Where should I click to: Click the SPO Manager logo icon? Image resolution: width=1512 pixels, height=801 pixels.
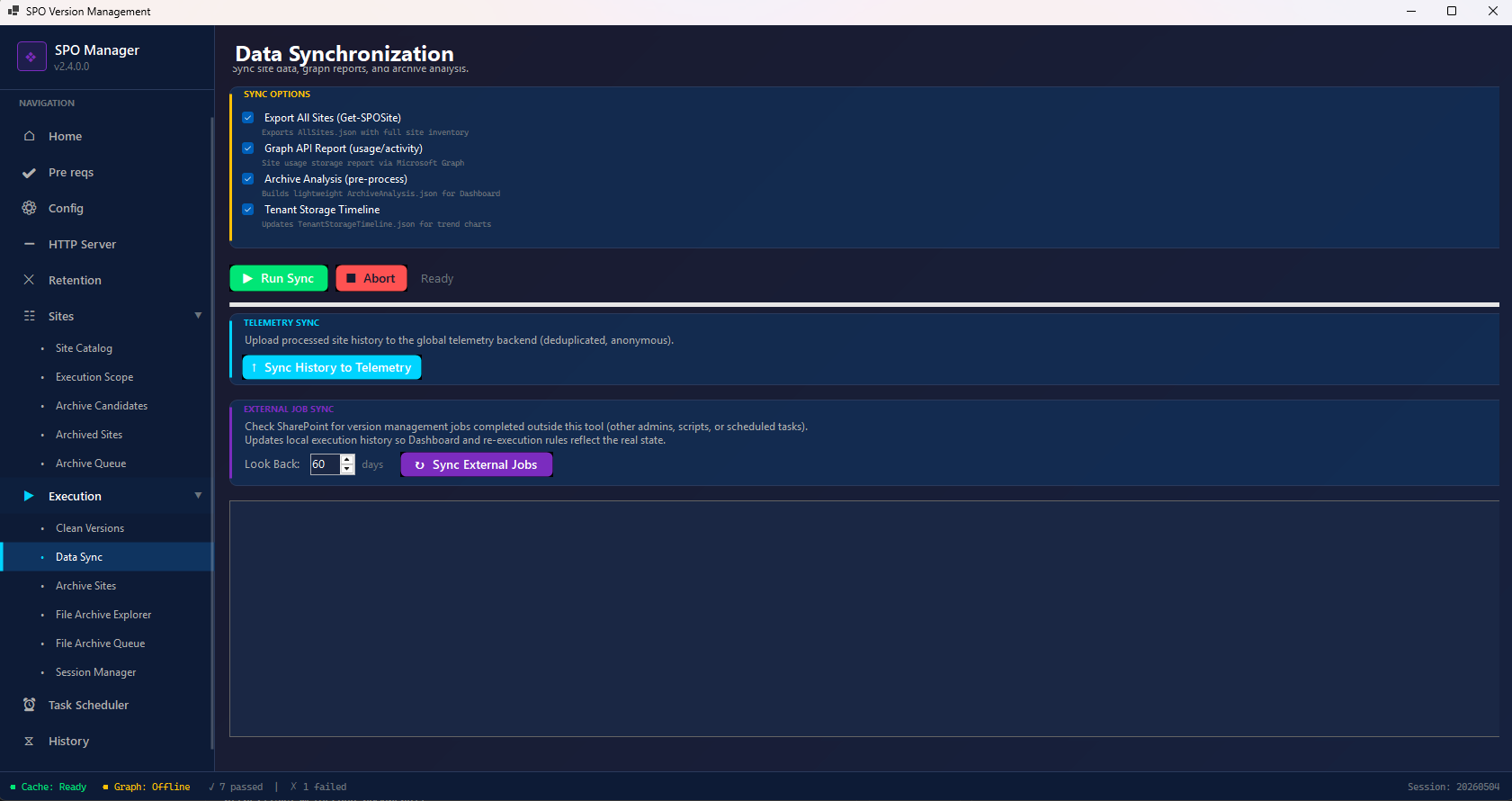(x=31, y=56)
